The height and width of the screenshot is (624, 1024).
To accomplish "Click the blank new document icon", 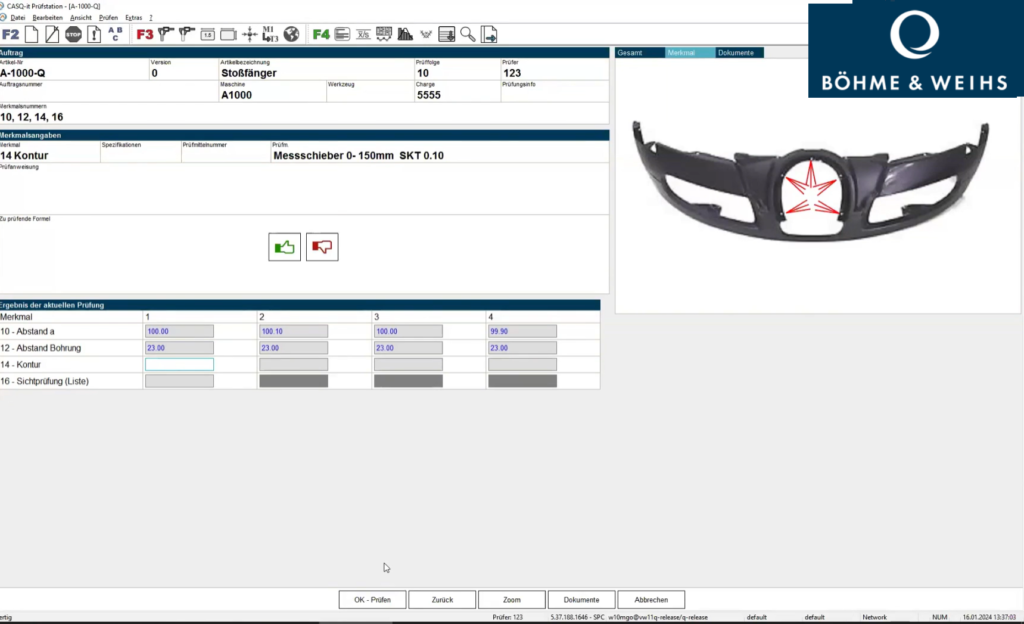I will coord(31,34).
